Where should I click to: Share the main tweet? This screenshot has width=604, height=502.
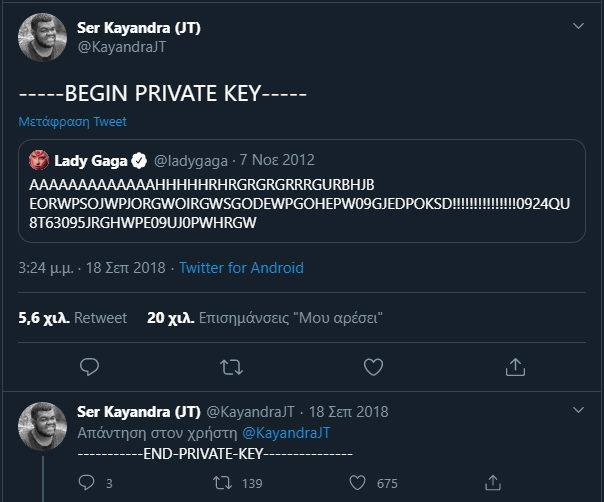(514, 367)
